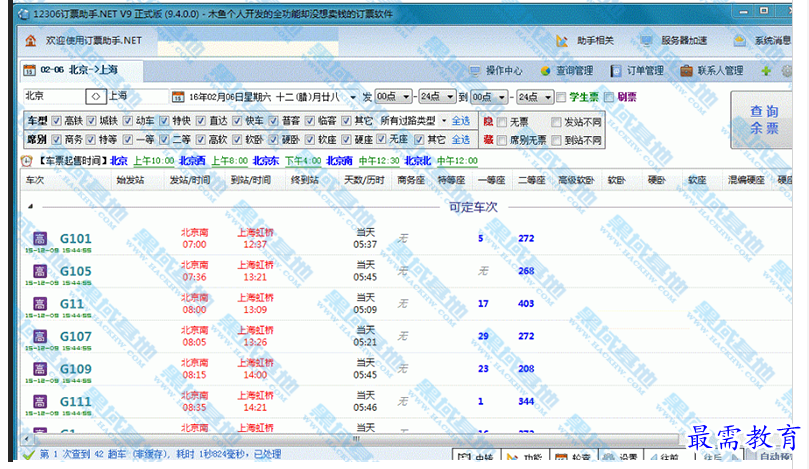809x469 pixels.
Task: Open the travel date dropdown arrow
Action: pyautogui.click(x=353, y=97)
